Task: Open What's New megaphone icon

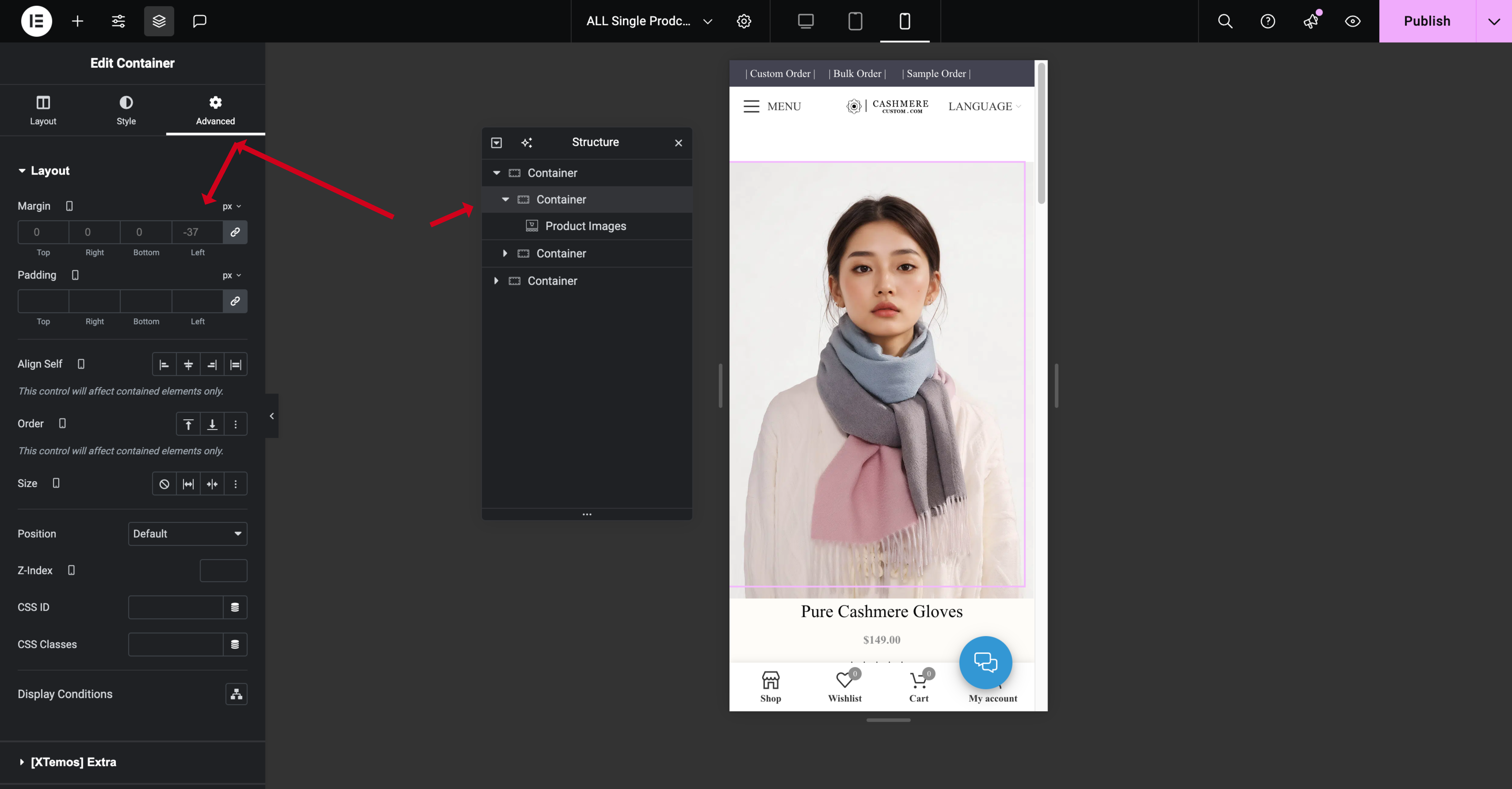Action: (1311, 21)
